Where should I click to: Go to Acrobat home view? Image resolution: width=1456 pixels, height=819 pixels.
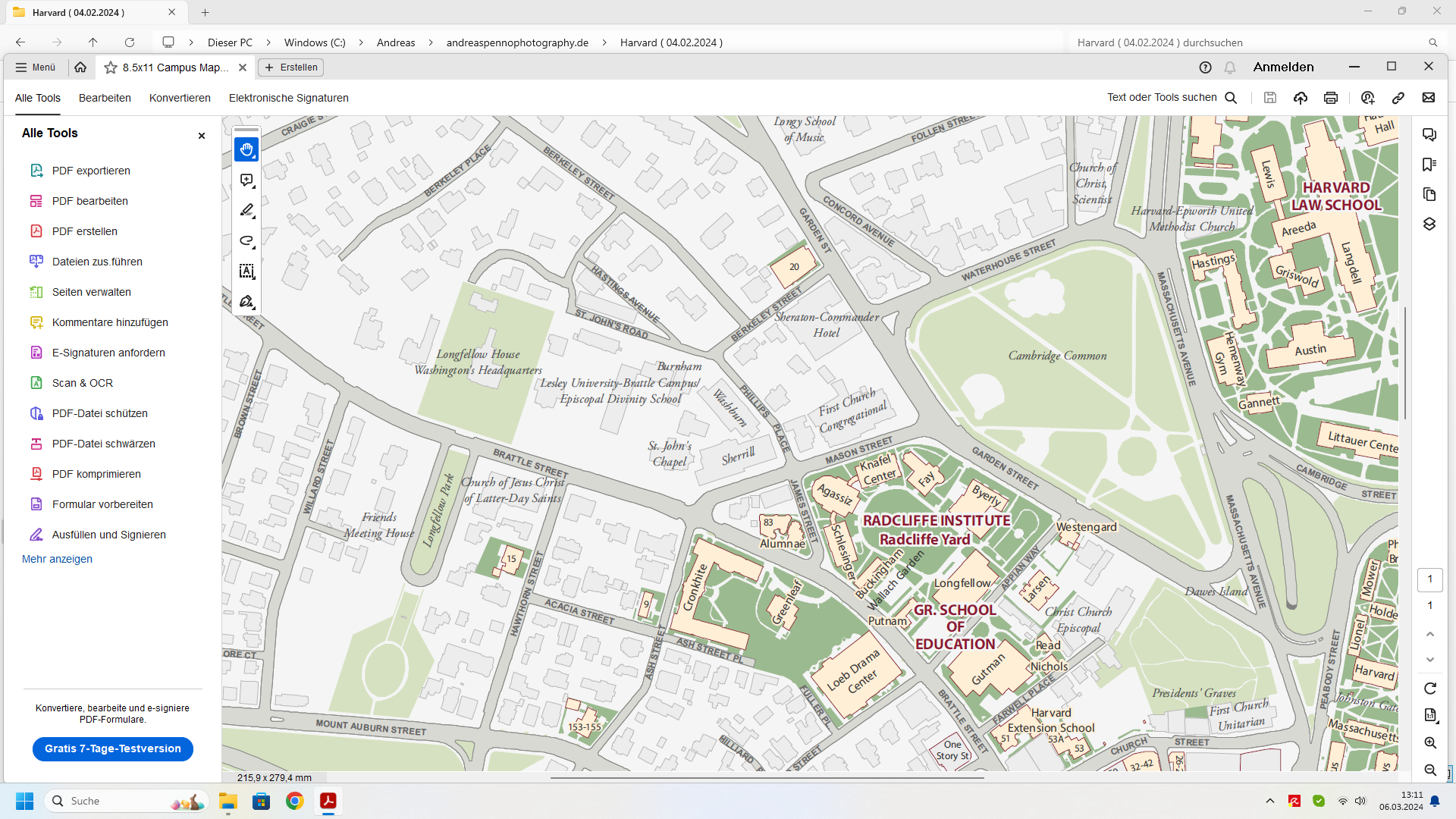(x=80, y=67)
